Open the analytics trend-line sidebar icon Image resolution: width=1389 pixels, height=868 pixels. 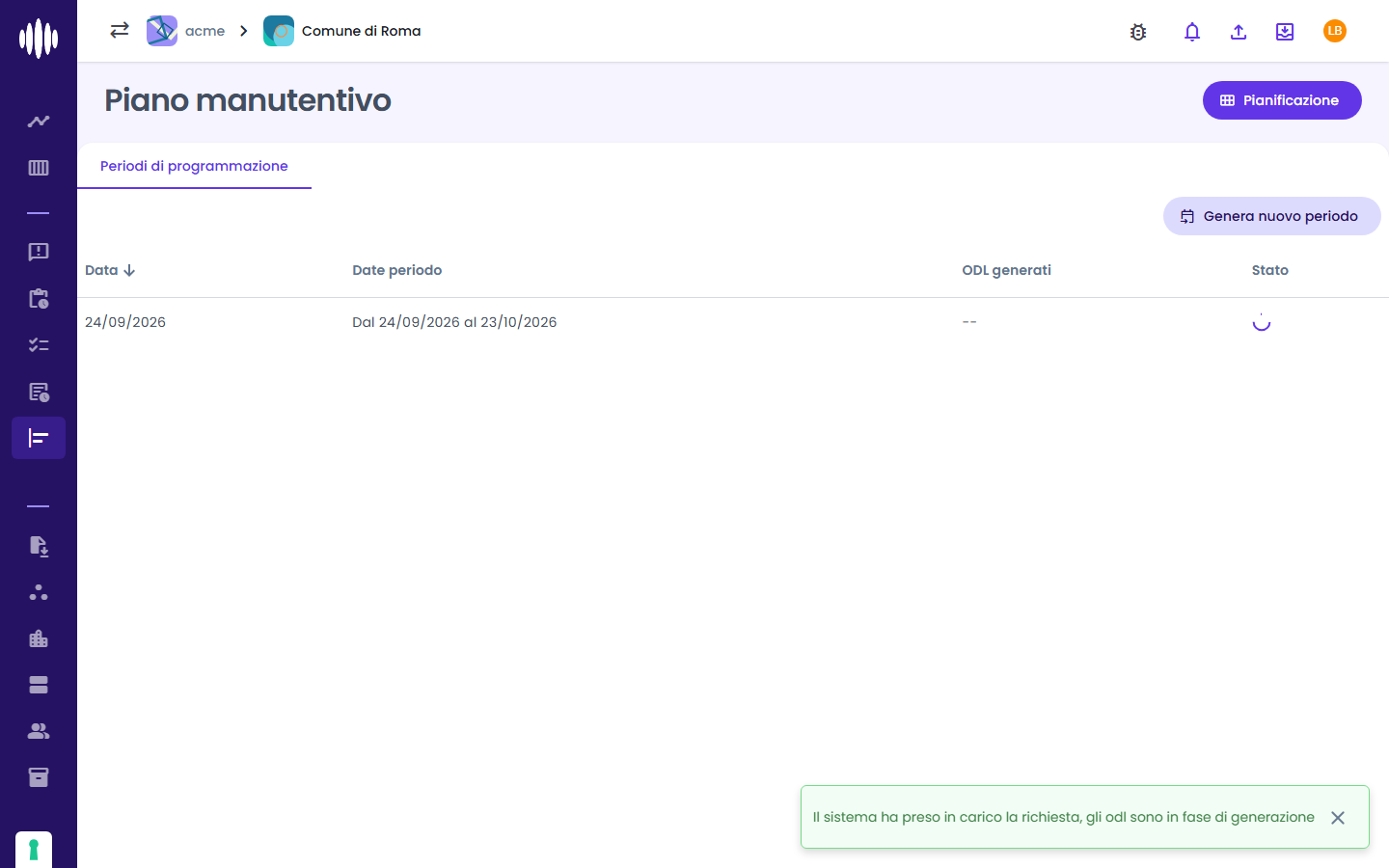click(x=39, y=122)
